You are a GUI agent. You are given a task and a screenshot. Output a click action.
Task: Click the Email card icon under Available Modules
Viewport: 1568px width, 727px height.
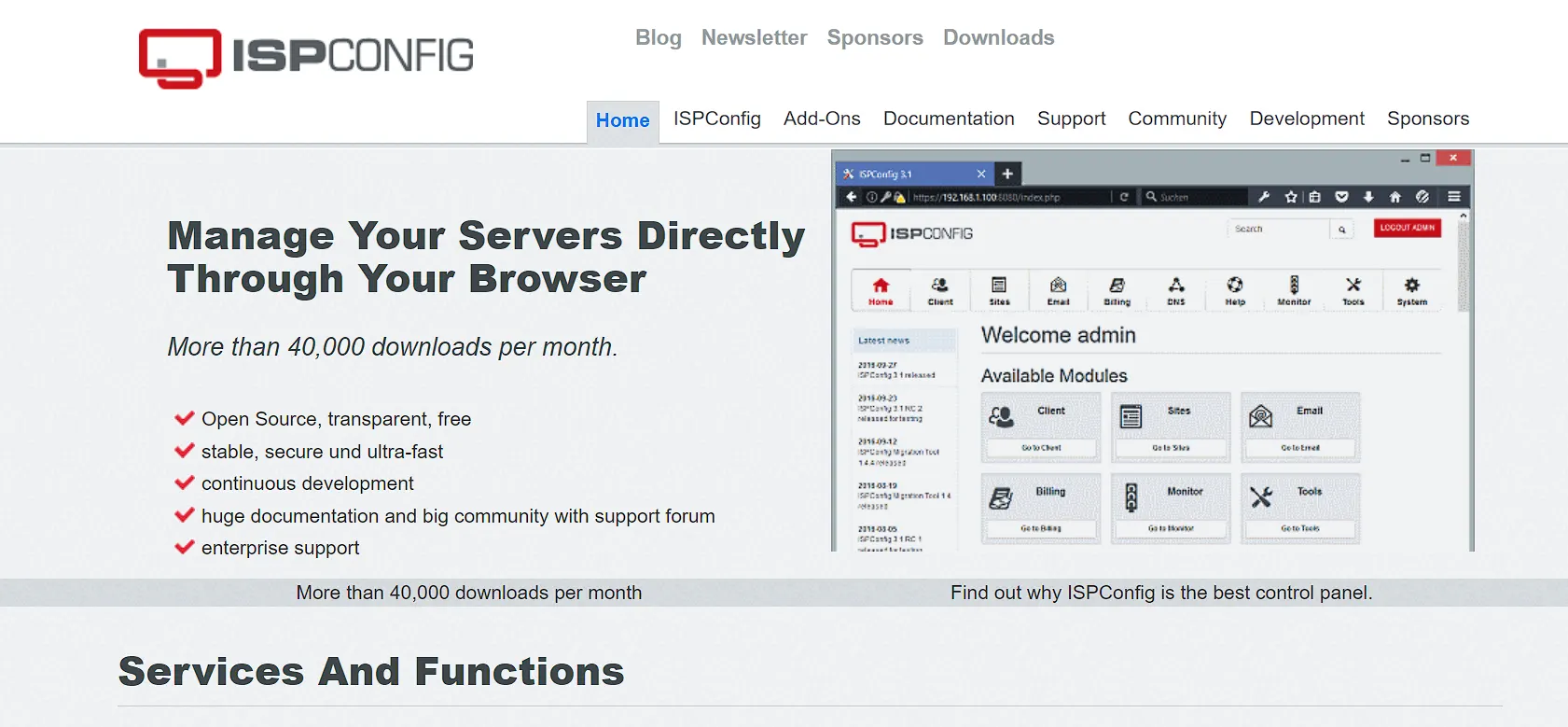(1261, 416)
